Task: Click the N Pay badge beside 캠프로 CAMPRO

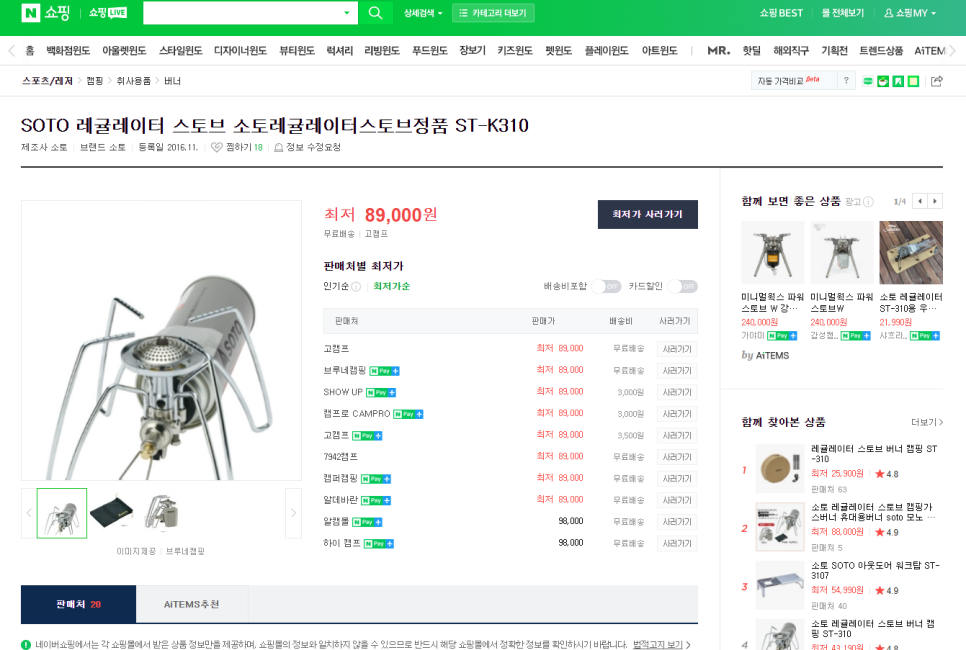Action: [408, 414]
